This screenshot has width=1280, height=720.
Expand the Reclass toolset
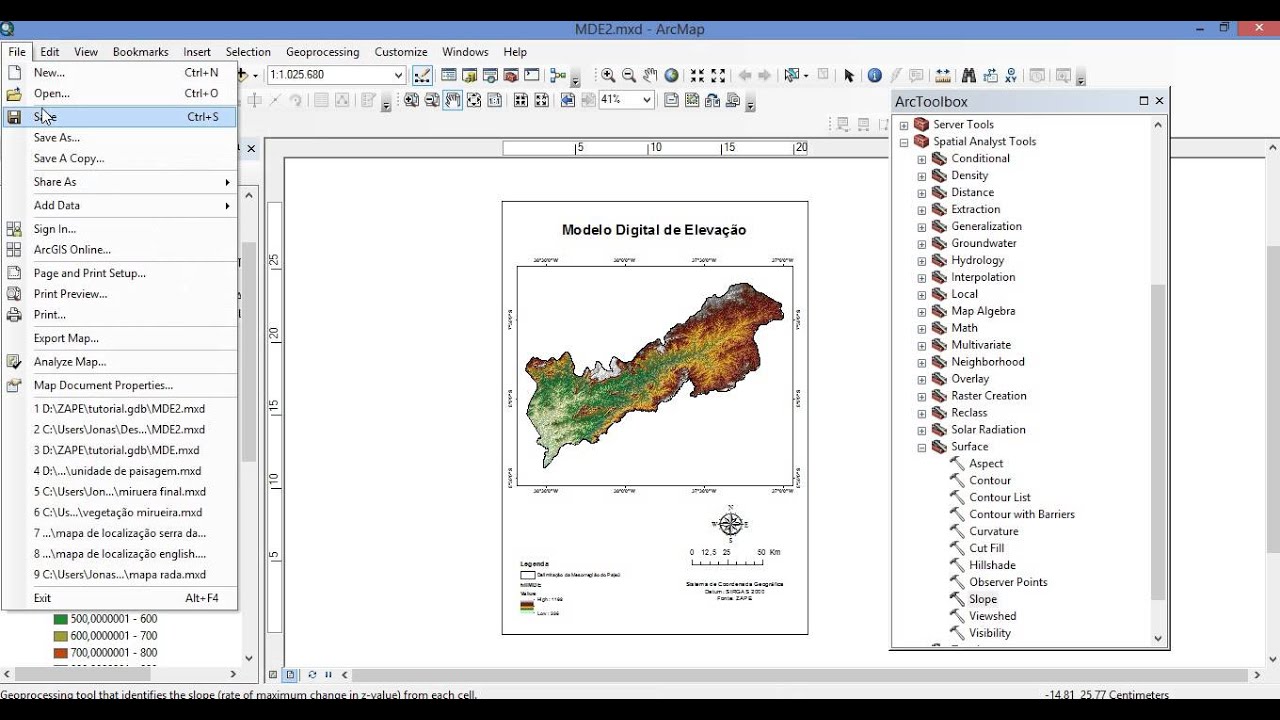click(922, 413)
